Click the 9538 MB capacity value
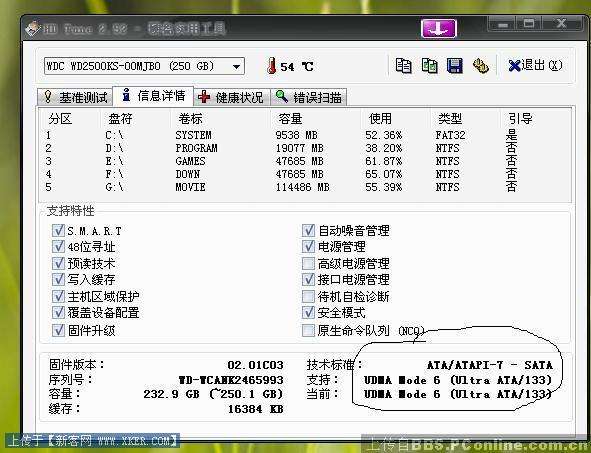 tap(296, 135)
